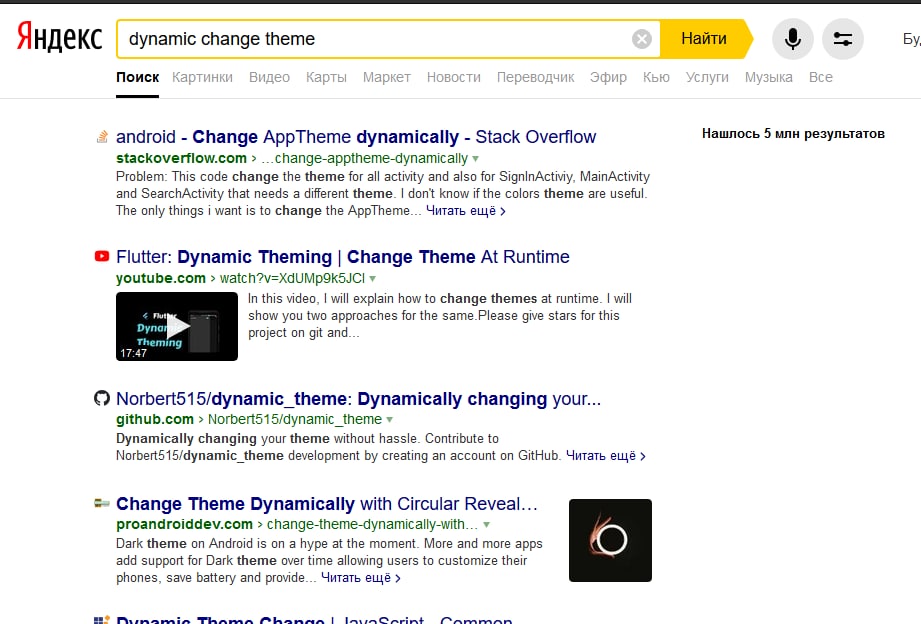
Task: Open Norbert515/dynamic_theme result title
Action: [x=358, y=399]
